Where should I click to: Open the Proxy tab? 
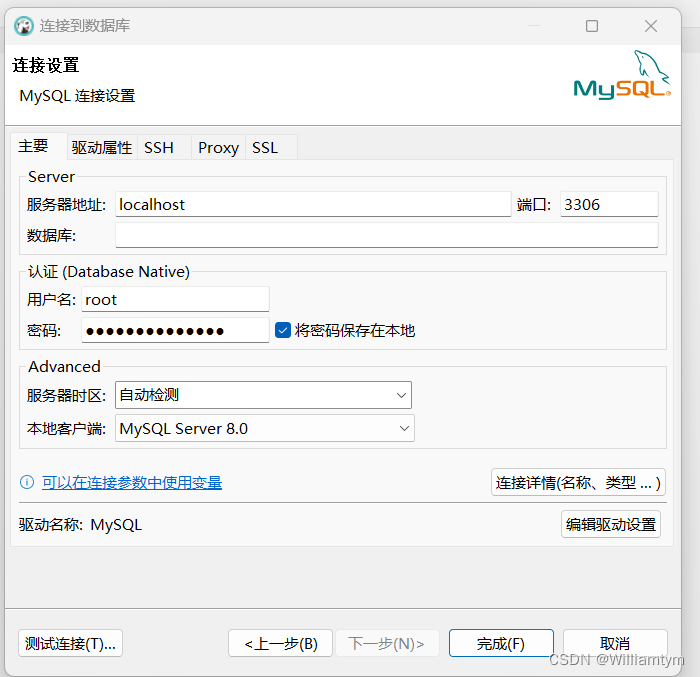(218, 147)
